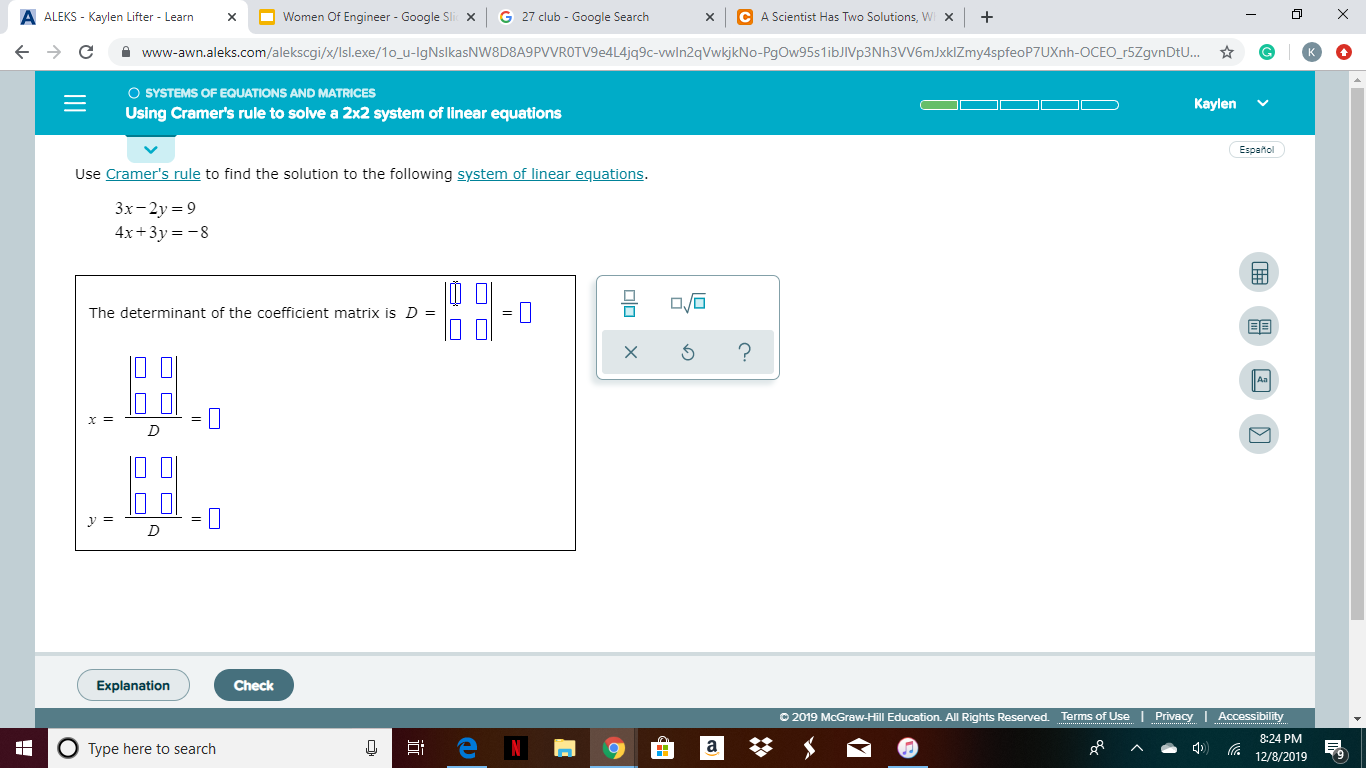
Task: Open the Cramer's rule link
Action: (x=152, y=173)
